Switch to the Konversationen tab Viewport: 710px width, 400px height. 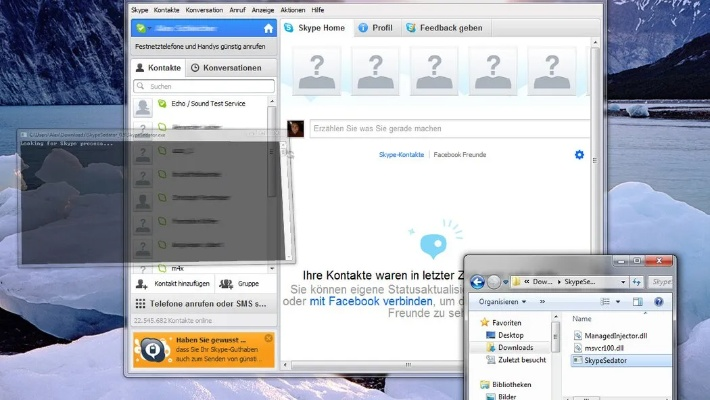coord(225,68)
